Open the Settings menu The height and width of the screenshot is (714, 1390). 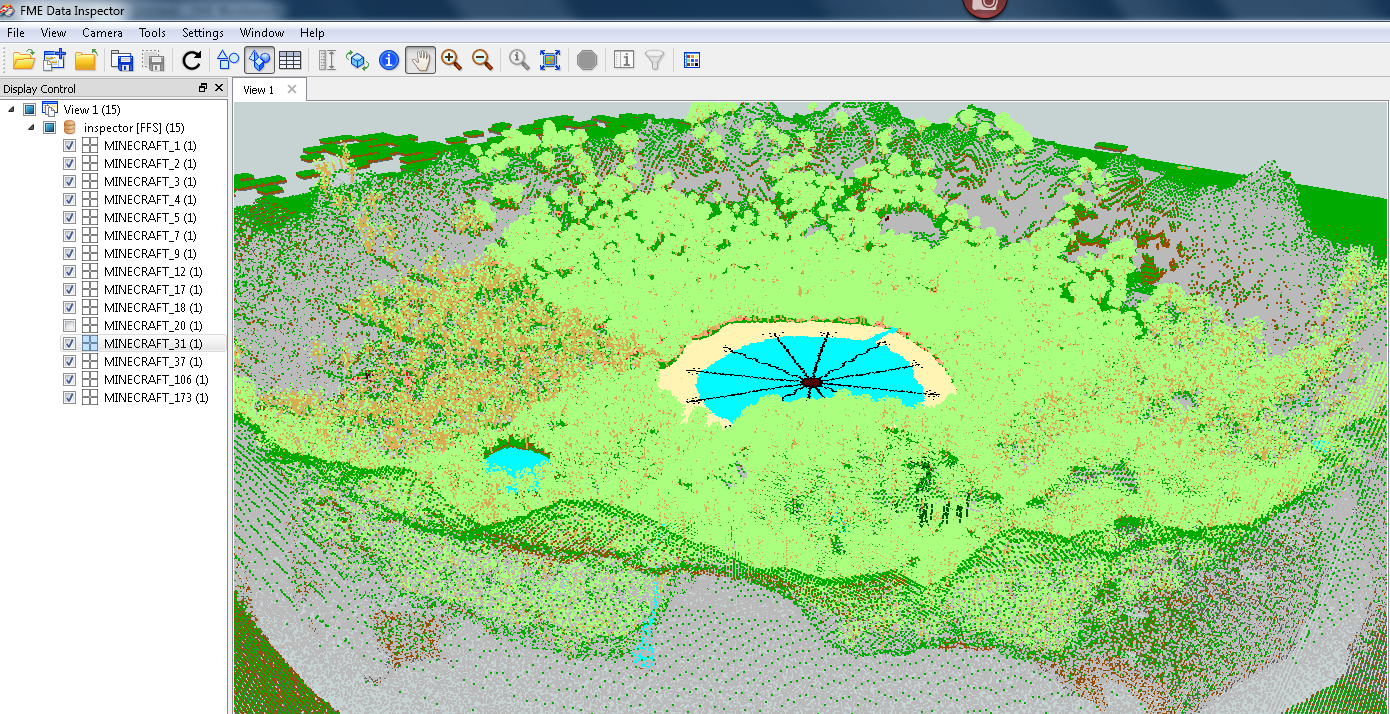pos(203,33)
